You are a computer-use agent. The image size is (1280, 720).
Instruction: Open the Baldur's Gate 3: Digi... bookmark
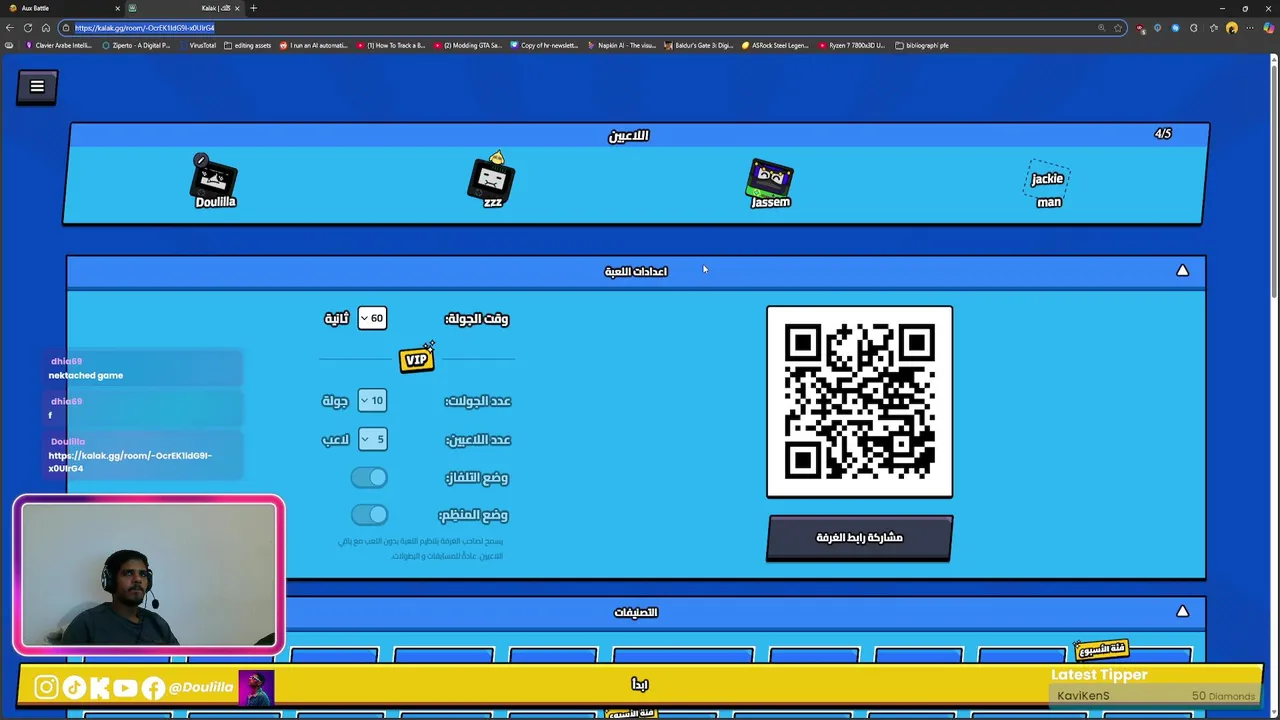tap(699, 45)
